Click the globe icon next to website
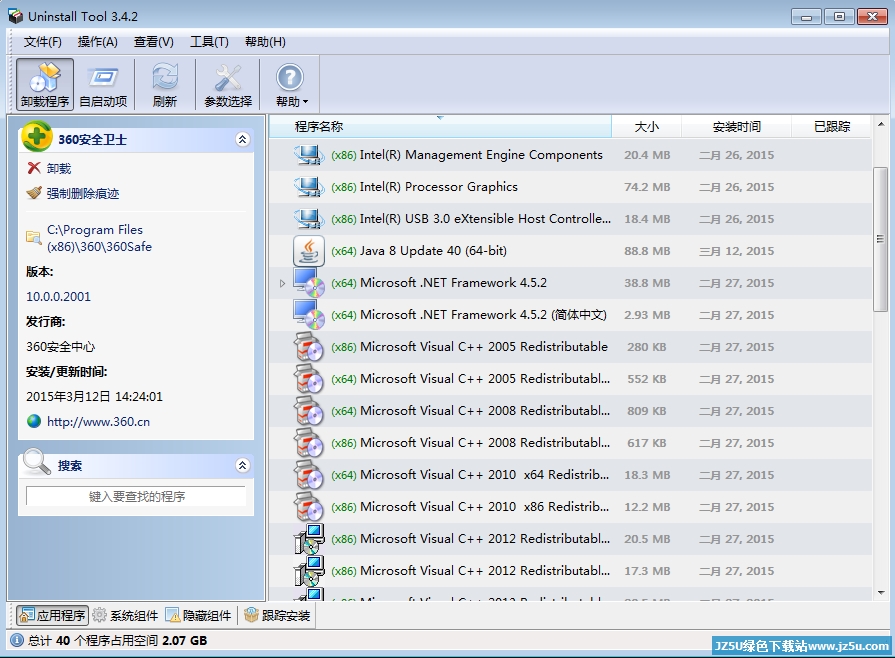 coord(34,421)
